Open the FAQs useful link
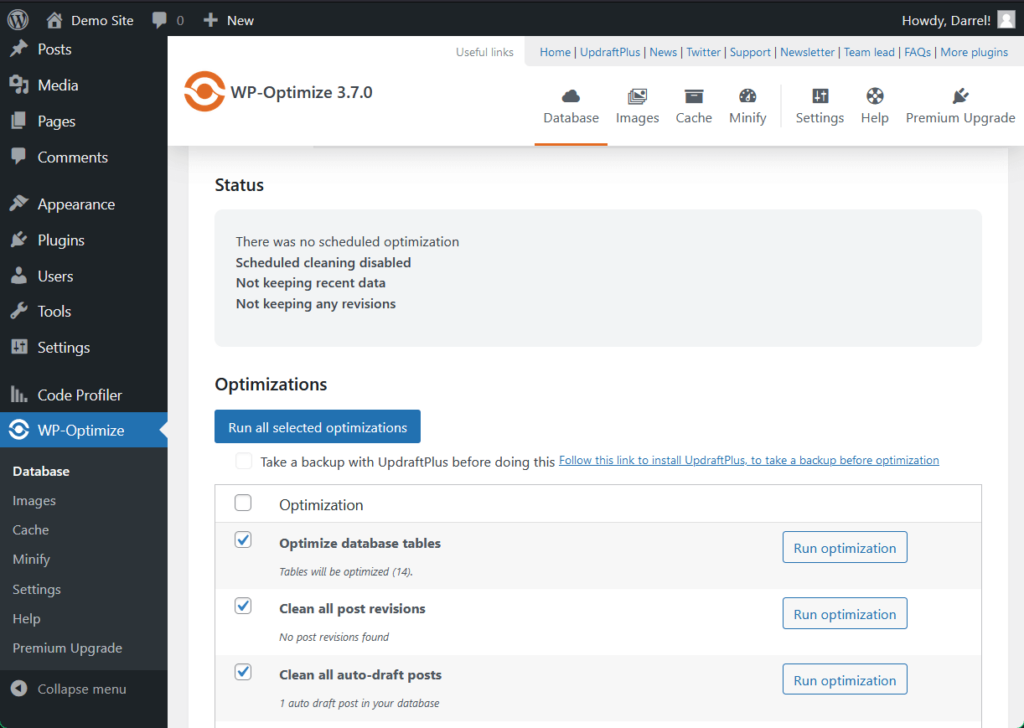The height and width of the screenshot is (728, 1024). click(x=918, y=52)
